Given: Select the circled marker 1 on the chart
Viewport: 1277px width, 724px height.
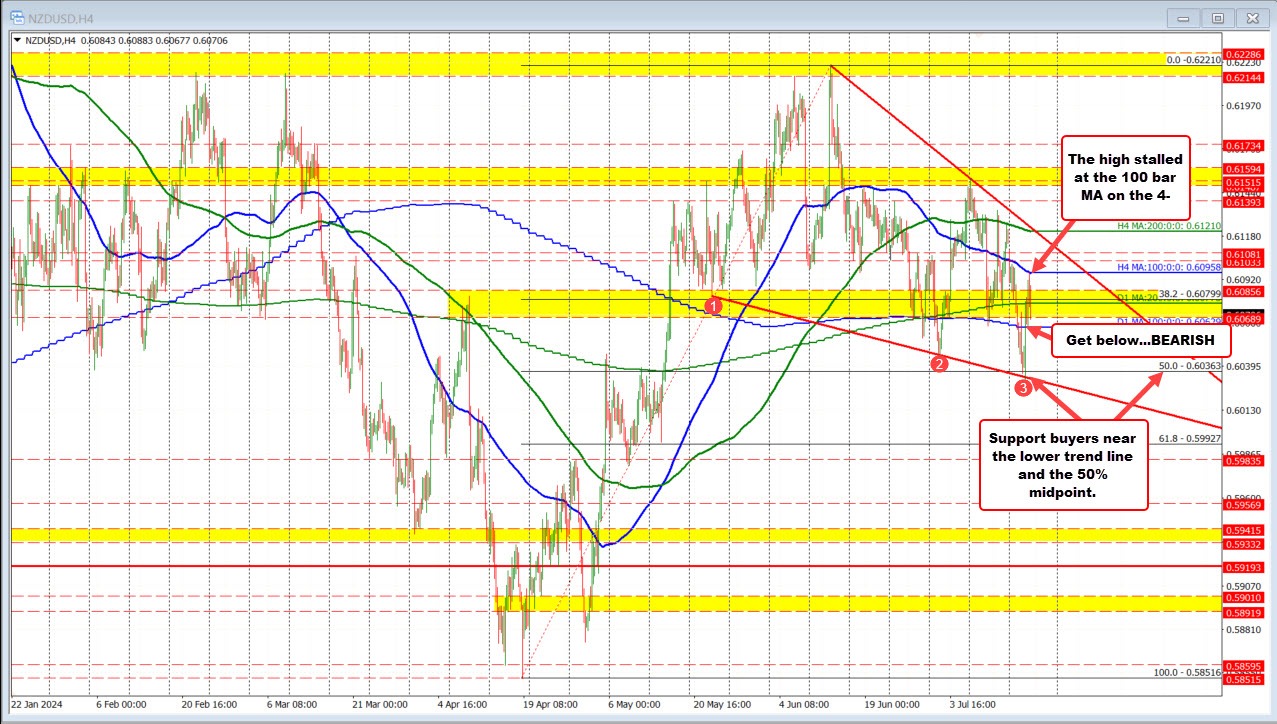Looking at the screenshot, I should pyautogui.click(x=713, y=305).
